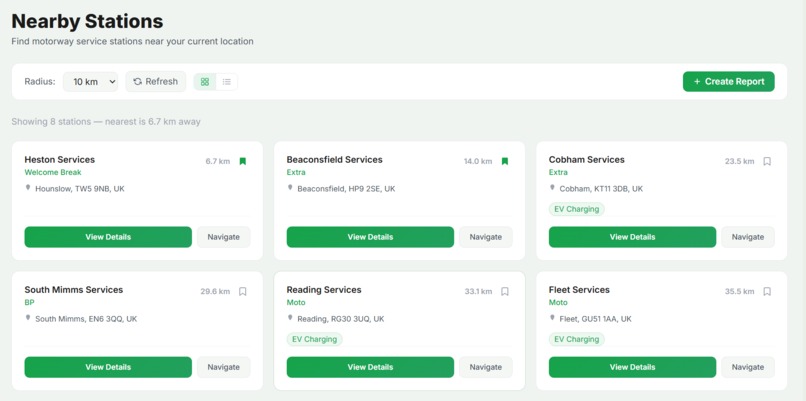
Task: Click Beaconsfield, HP9 2SE, UK address
Action: 346,189
